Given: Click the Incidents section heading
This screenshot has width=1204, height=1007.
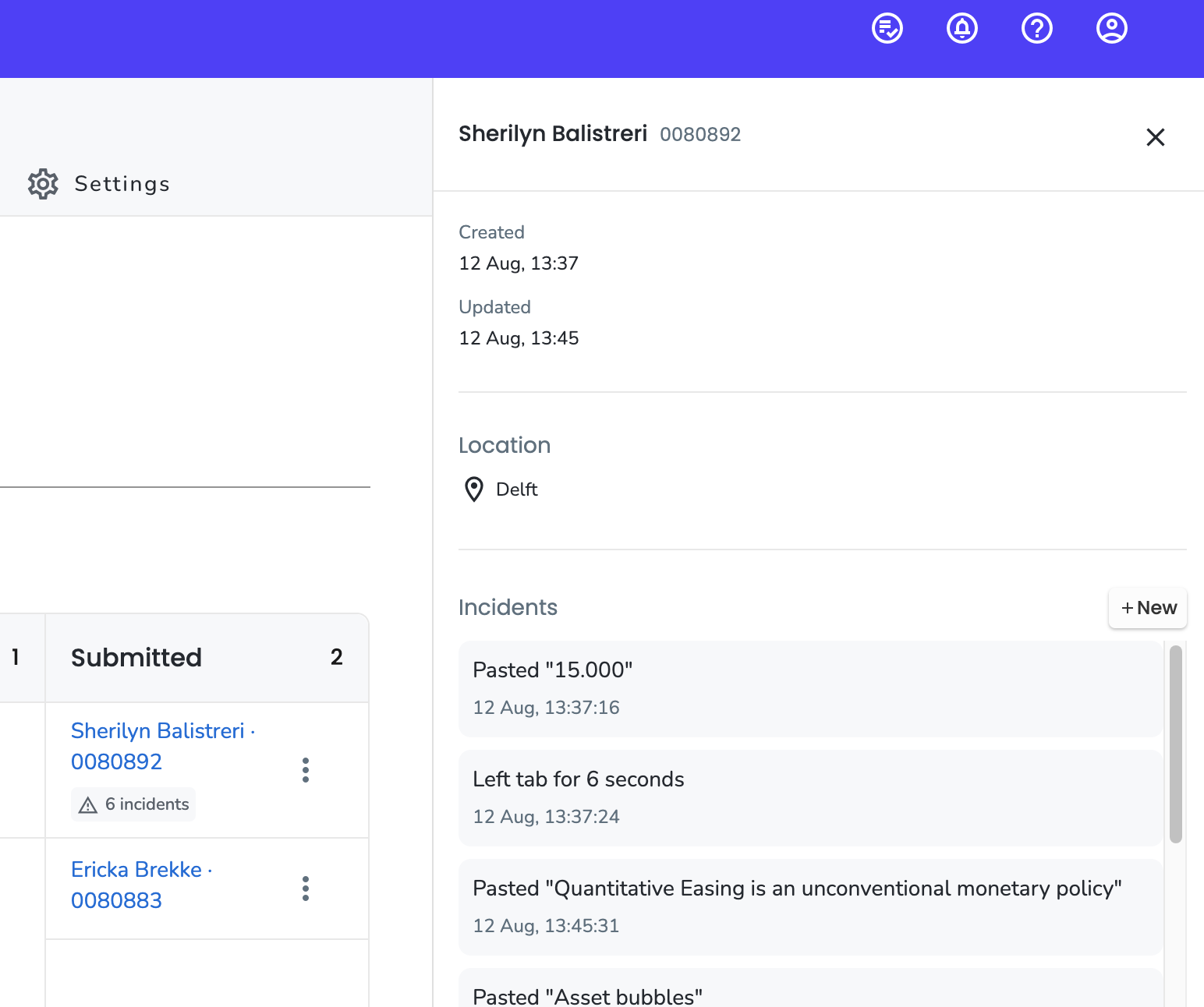Looking at the screenshot, I should pos(508,607).
